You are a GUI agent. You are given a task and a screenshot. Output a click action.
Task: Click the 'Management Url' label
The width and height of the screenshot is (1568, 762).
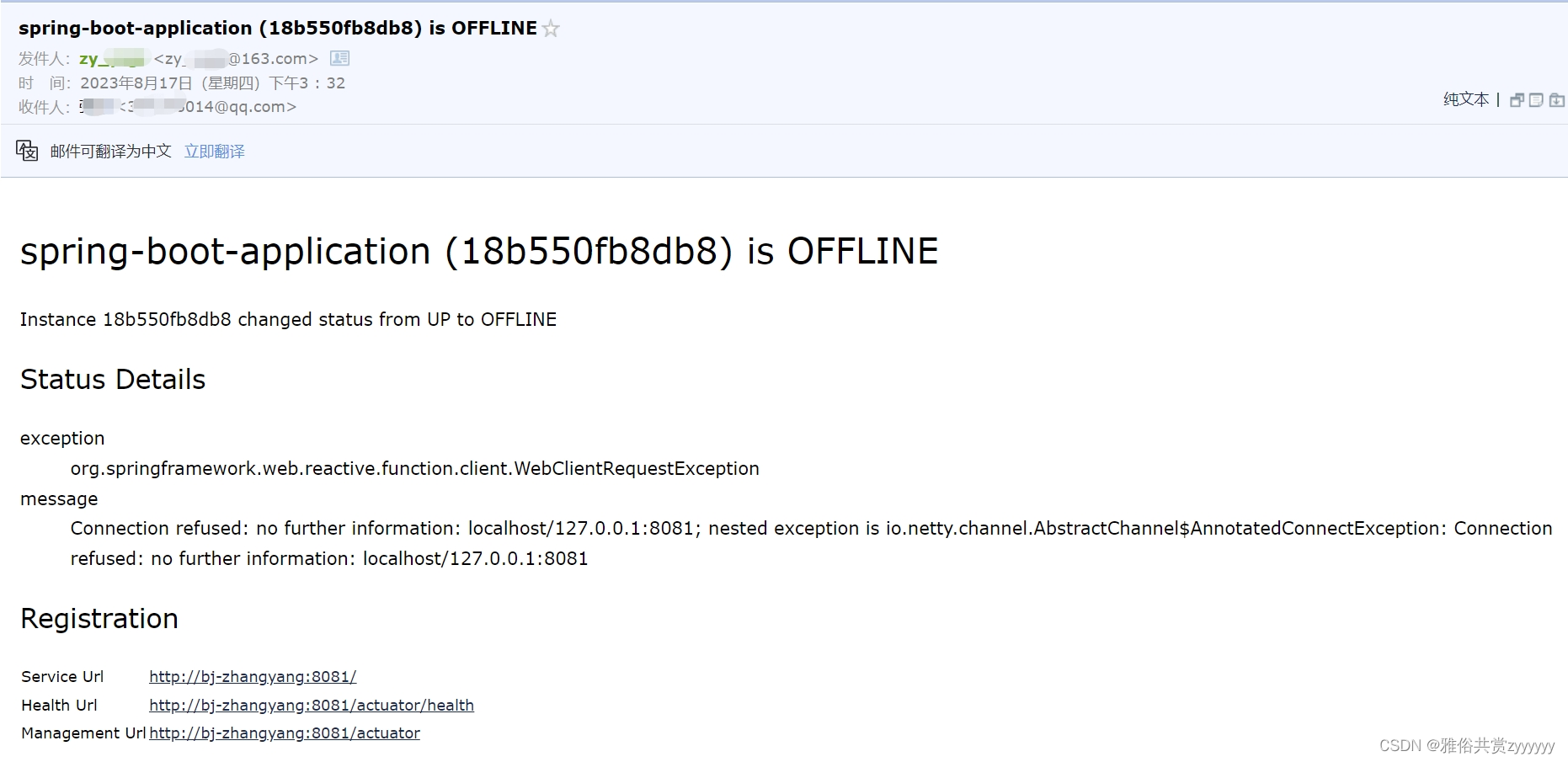(83, 733)
